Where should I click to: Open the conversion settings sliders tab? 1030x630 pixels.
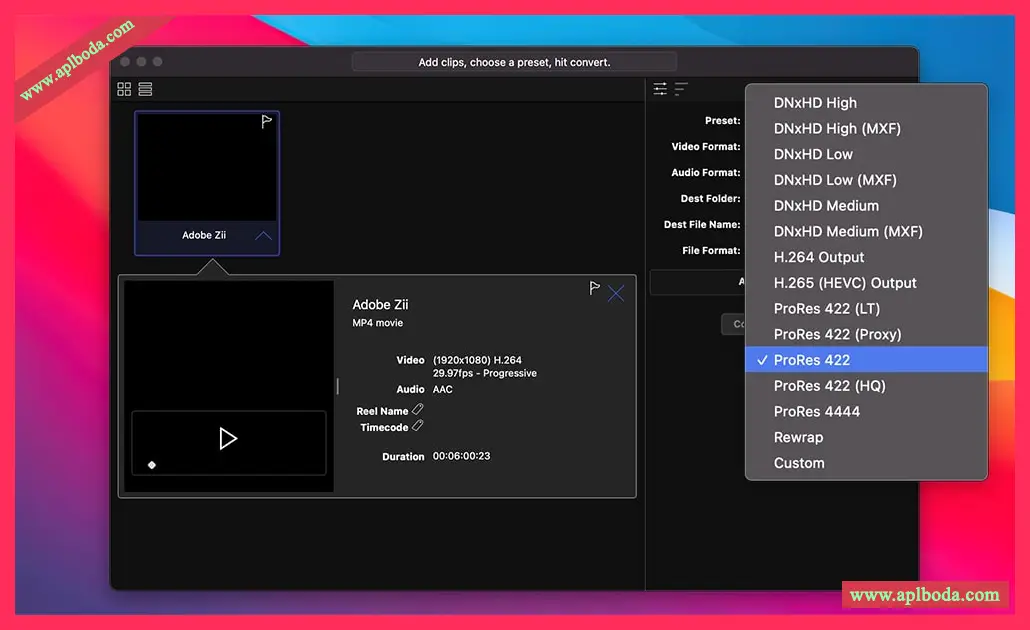click(x=660, y=89)
